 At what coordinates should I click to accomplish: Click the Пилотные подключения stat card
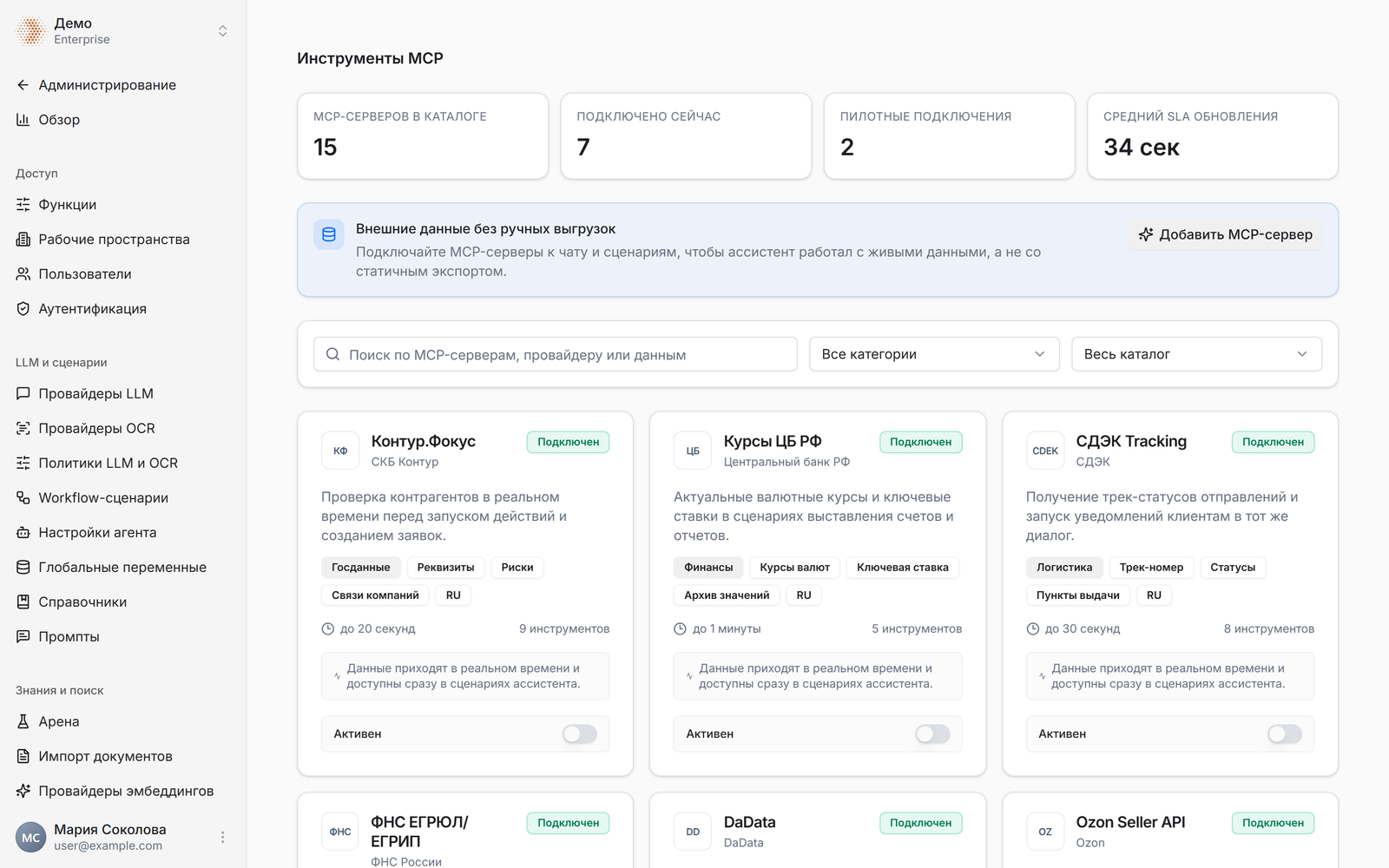pyautogui.click(x=950, y=136)
